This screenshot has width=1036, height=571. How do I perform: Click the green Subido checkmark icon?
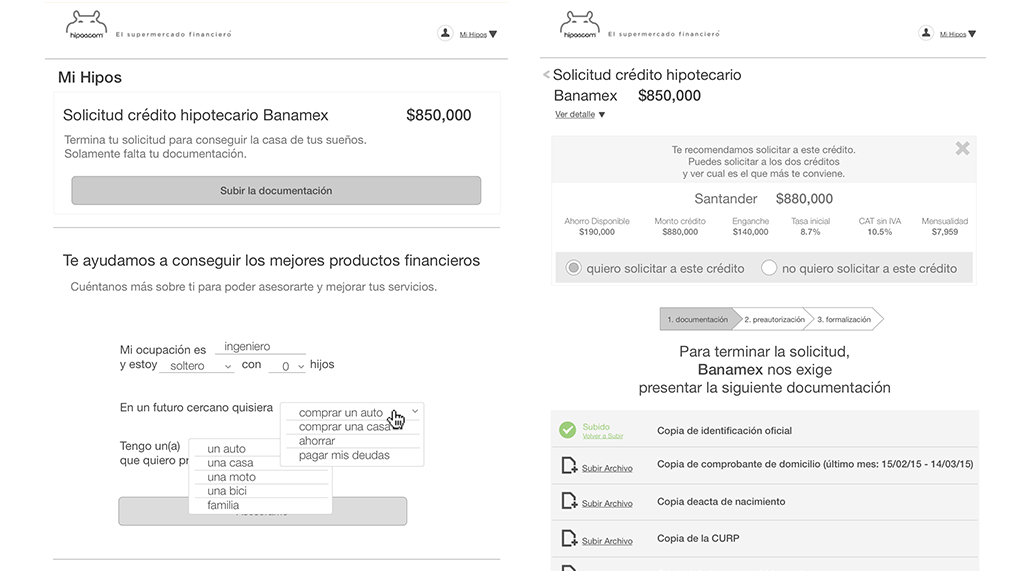coord(568,430)
